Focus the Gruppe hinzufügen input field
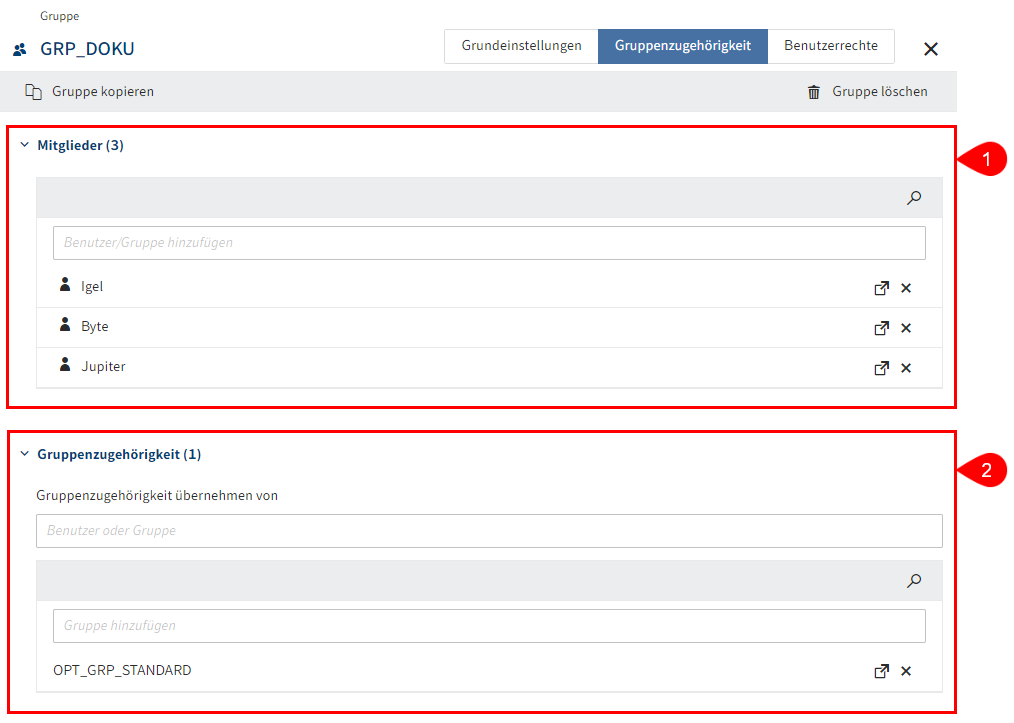 pos(489,626)
